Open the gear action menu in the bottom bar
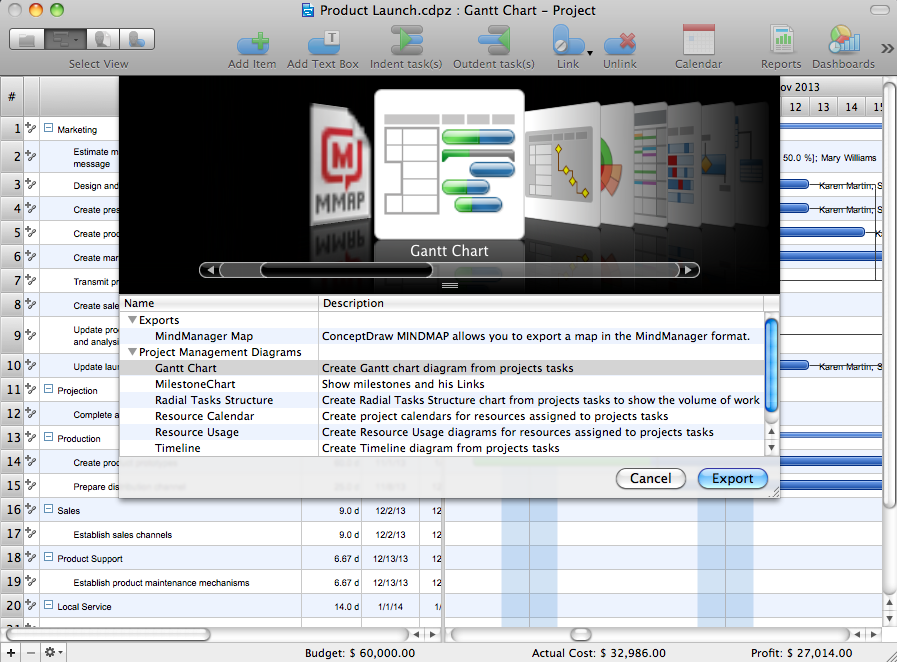Screen dimensions: 897x662 (x=53, y=652)
